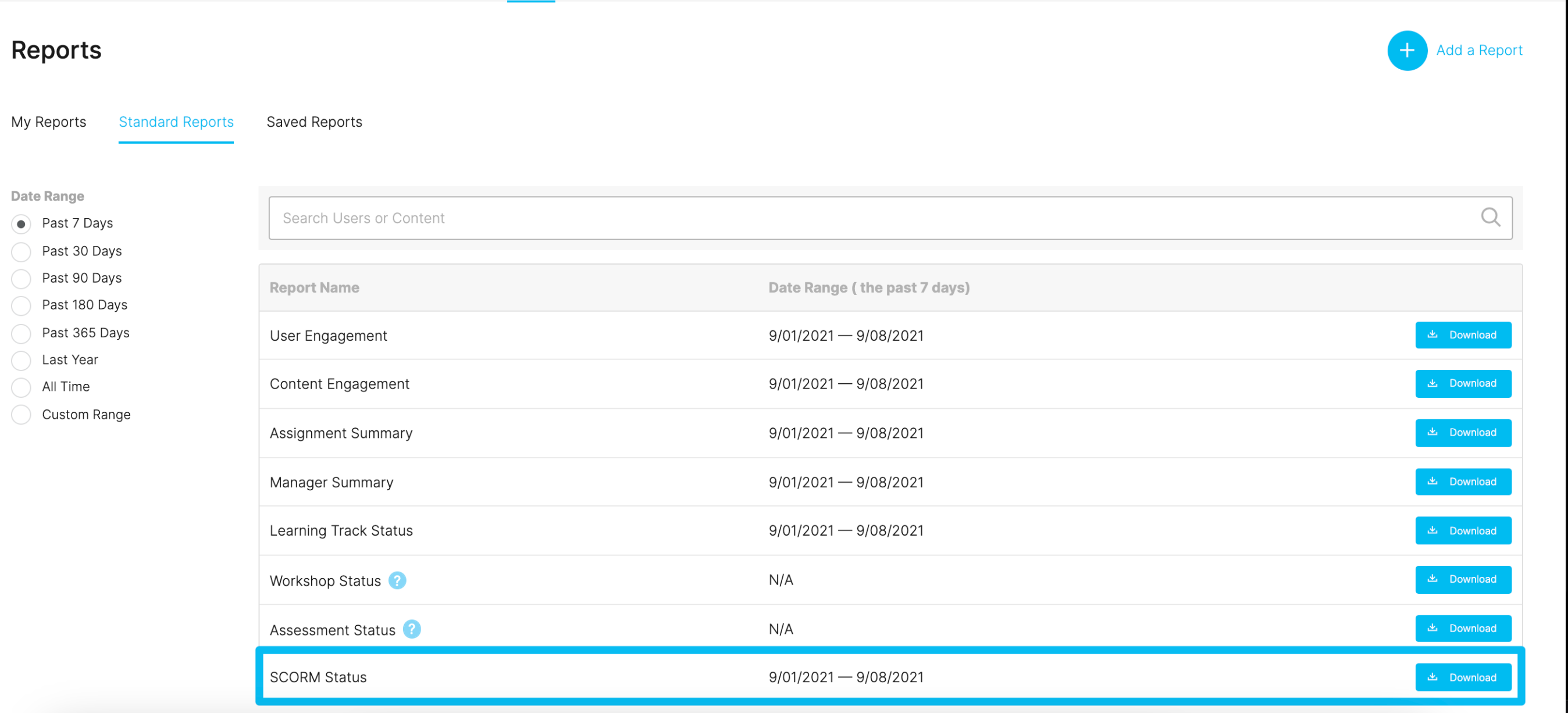Select Past 30 Days radio button
1568x713 pixels.
coord(22,251)
